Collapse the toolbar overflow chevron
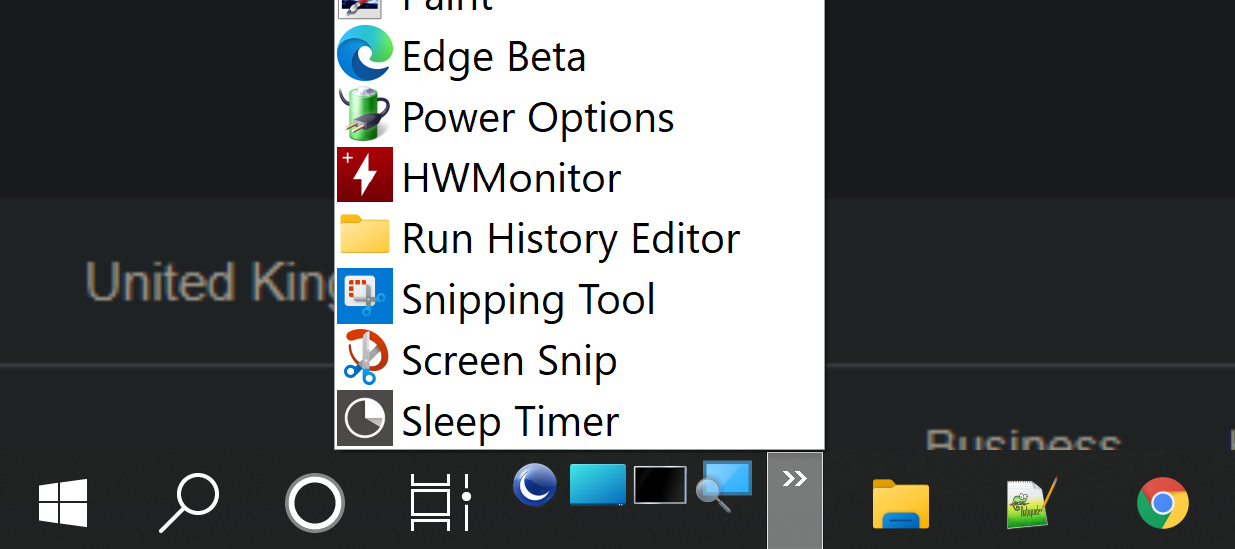 point(795,500)
